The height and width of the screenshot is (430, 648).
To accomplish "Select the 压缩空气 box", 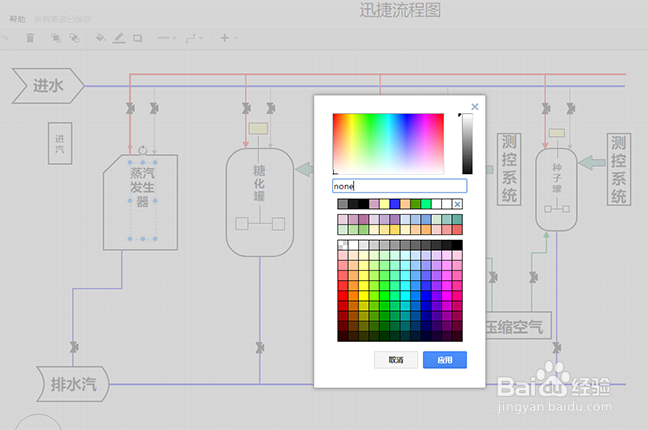I will coord(518,326).
